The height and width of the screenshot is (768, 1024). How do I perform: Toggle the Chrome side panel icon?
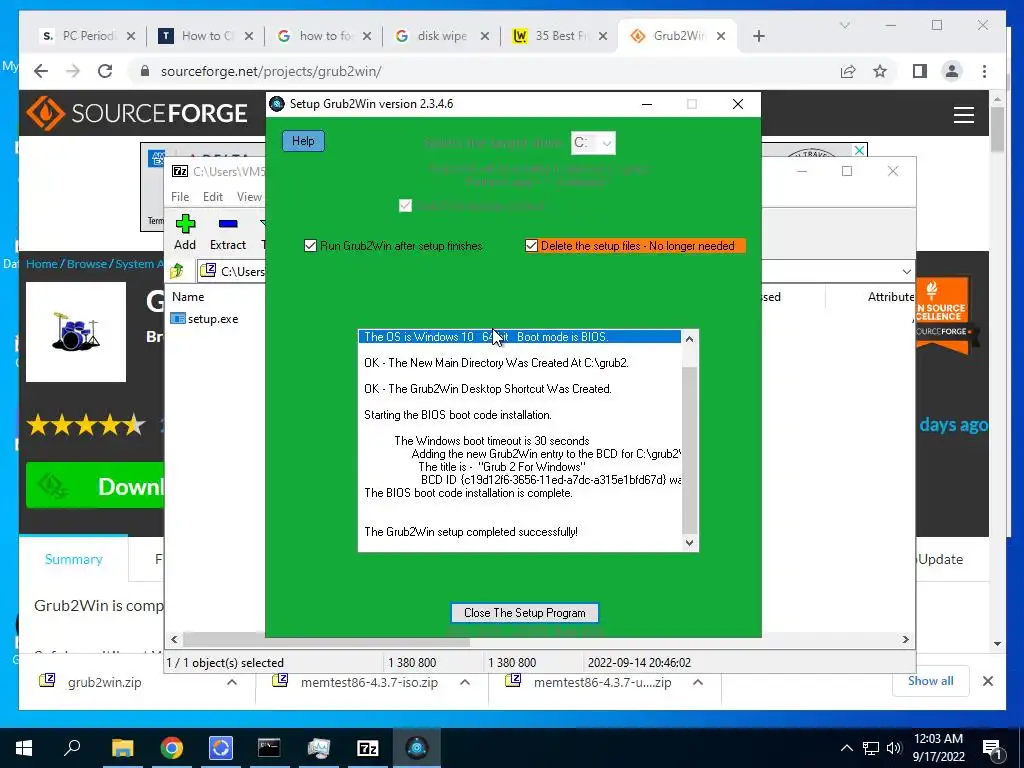coord(920,71)
